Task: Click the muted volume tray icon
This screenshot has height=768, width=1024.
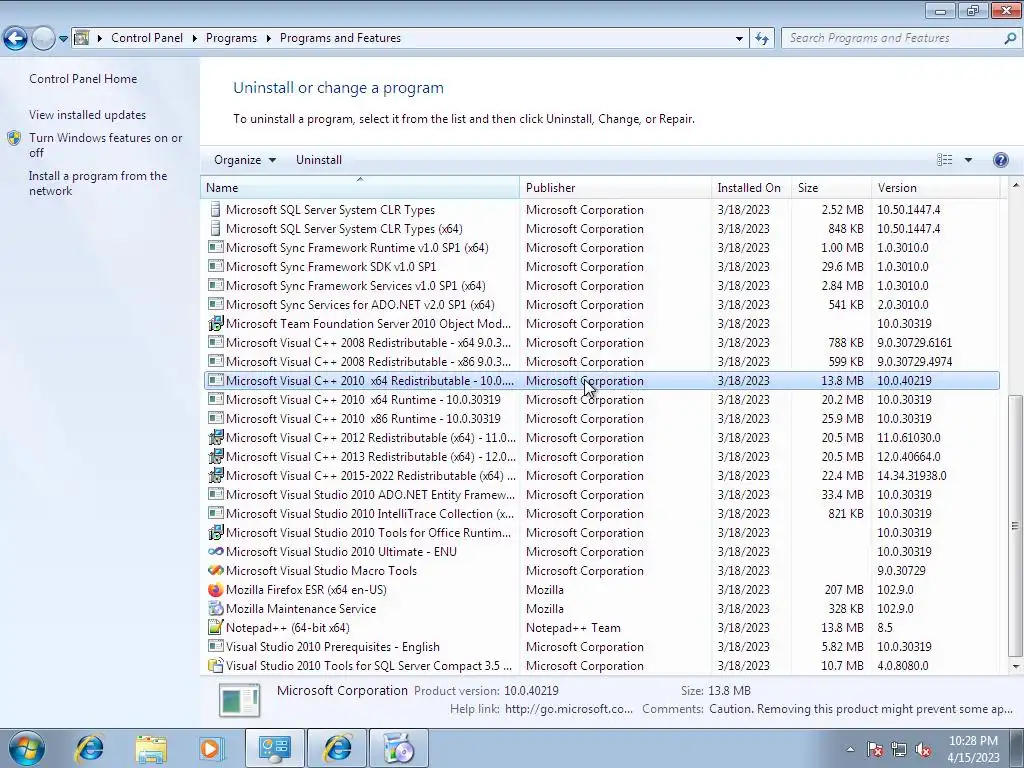Action: 923,749
